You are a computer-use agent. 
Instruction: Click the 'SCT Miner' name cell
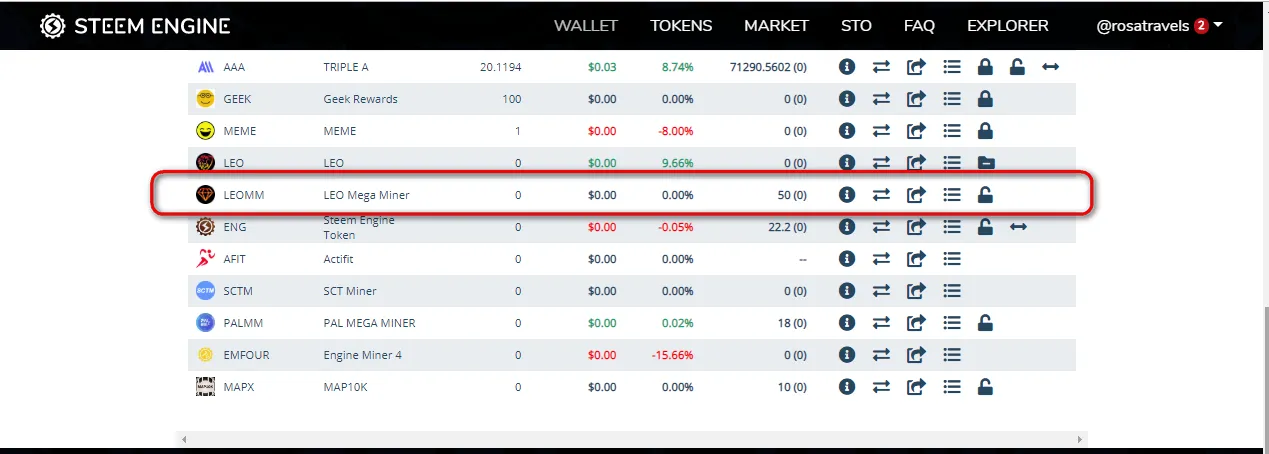click(x=350, y=291)
